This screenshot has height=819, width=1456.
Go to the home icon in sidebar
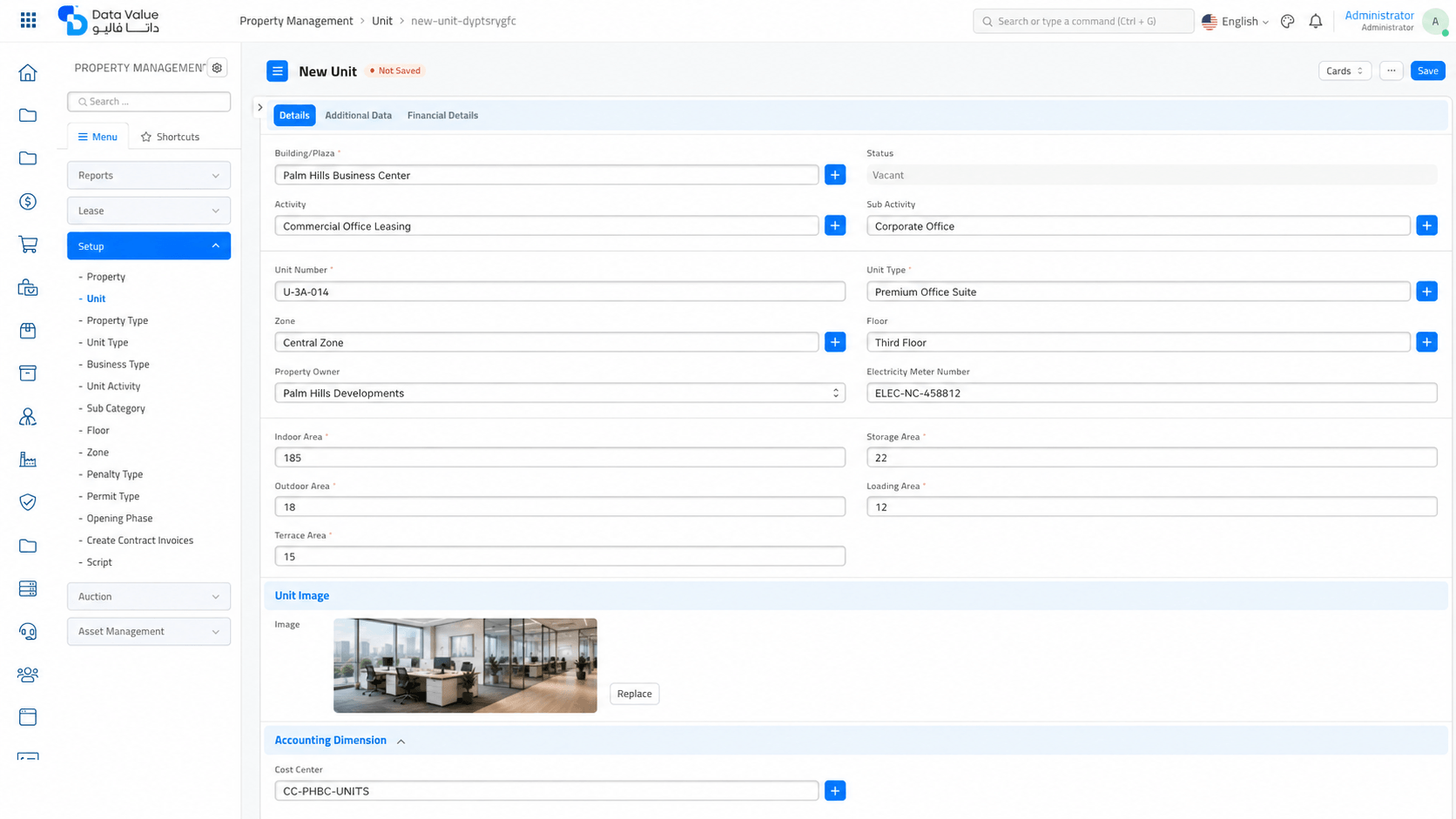pos(28,72)
